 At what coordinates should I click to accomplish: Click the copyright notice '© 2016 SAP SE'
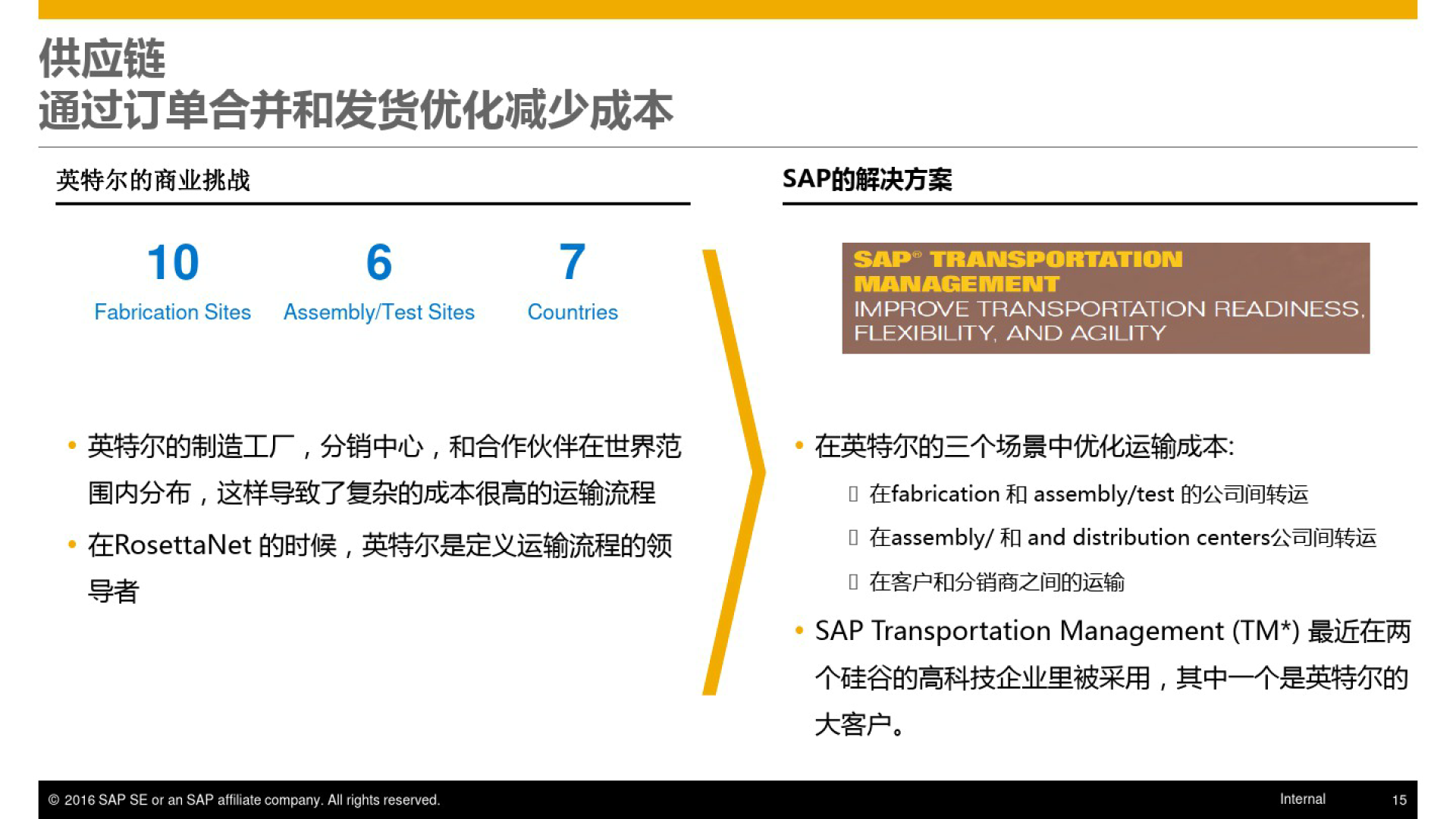pos(244,800)
